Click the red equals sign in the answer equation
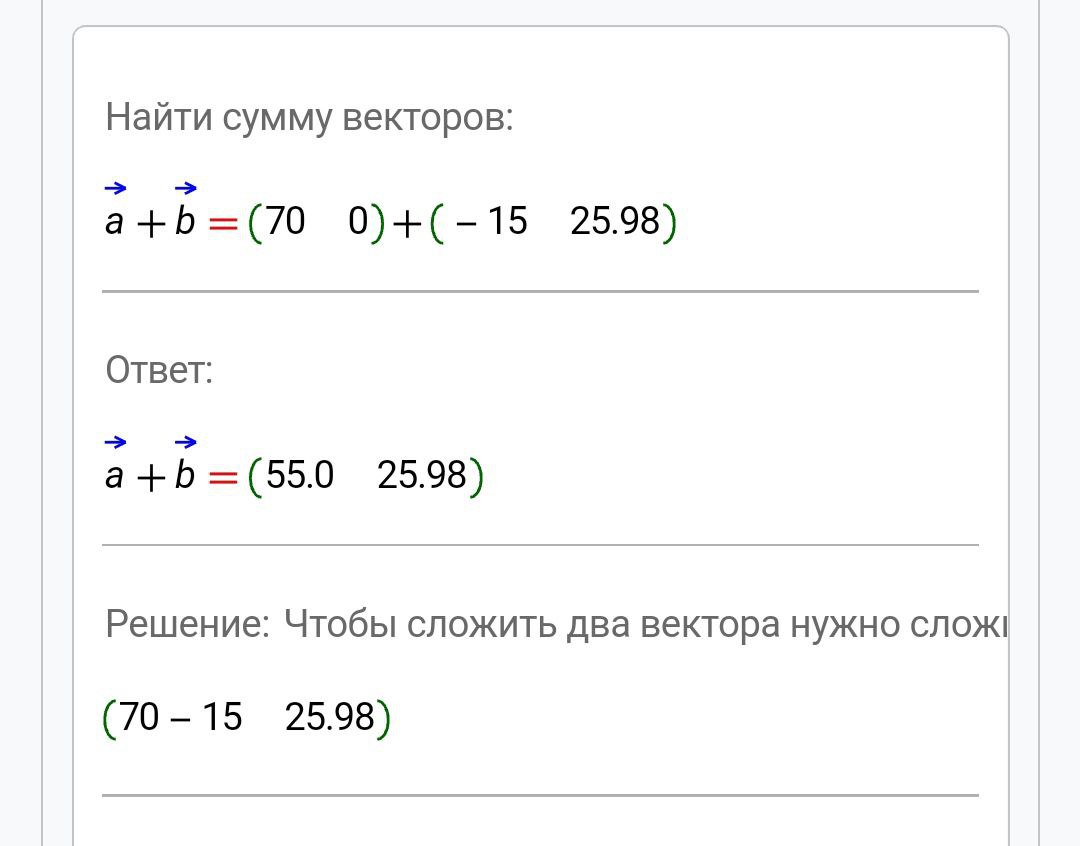Screen dimensions: 1080x846 point(223,477)
